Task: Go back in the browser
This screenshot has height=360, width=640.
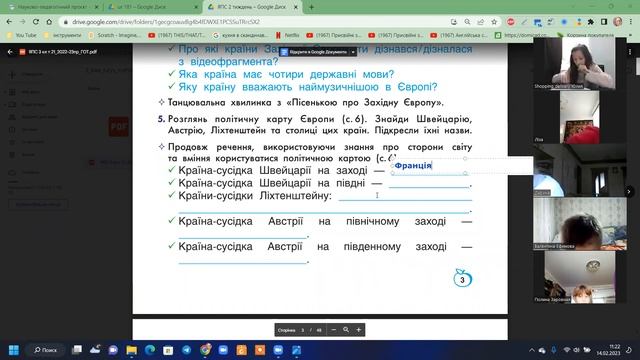Action: pos(9,22)
